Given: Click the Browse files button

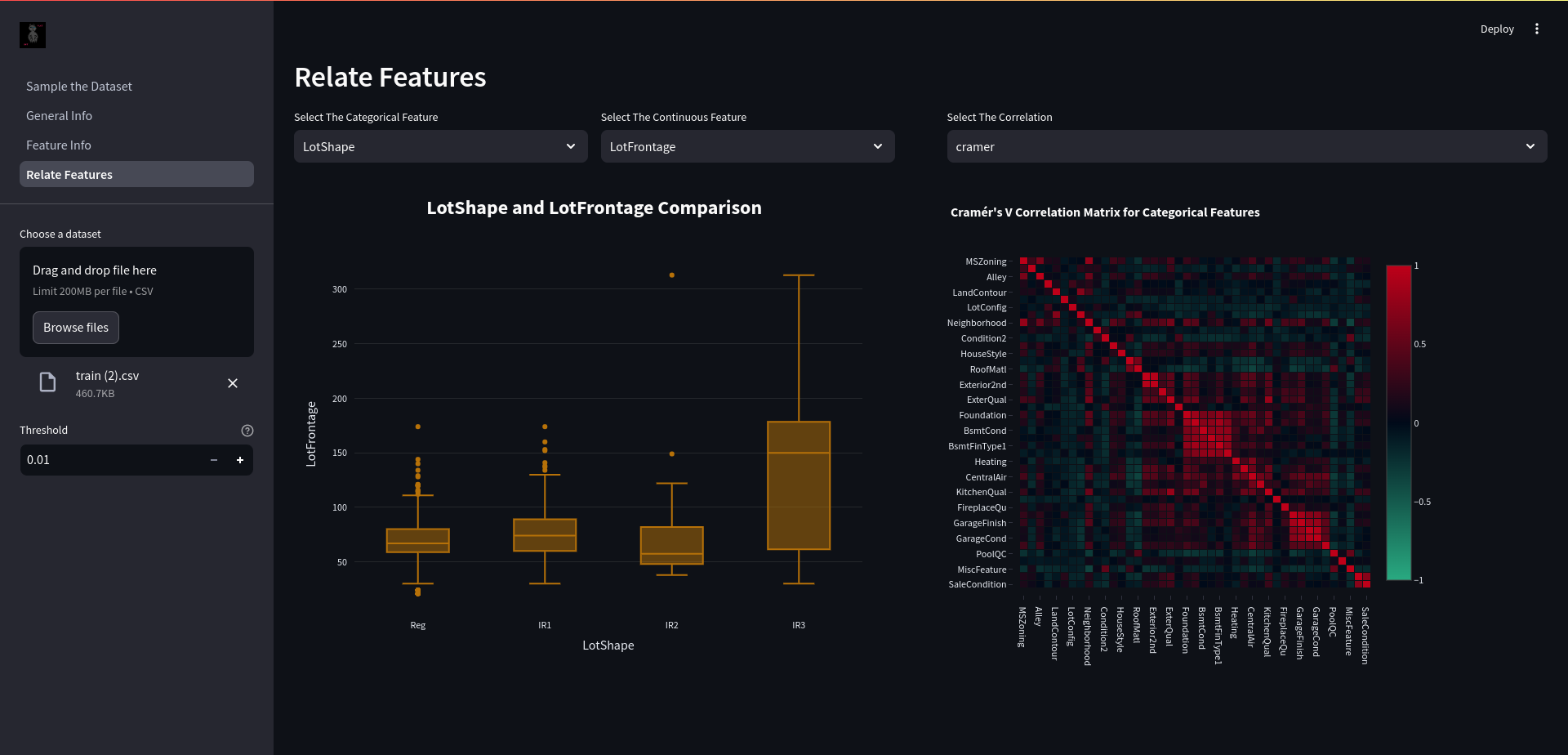Looking at the screenshot, I should point(76,328).
